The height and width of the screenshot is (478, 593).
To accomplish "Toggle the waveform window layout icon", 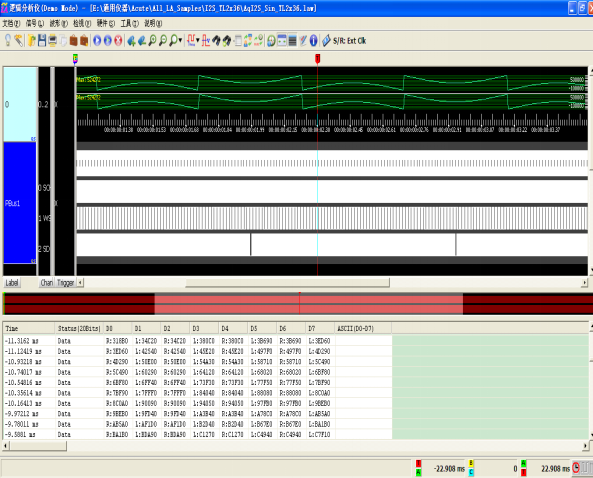I will [282, 40].
